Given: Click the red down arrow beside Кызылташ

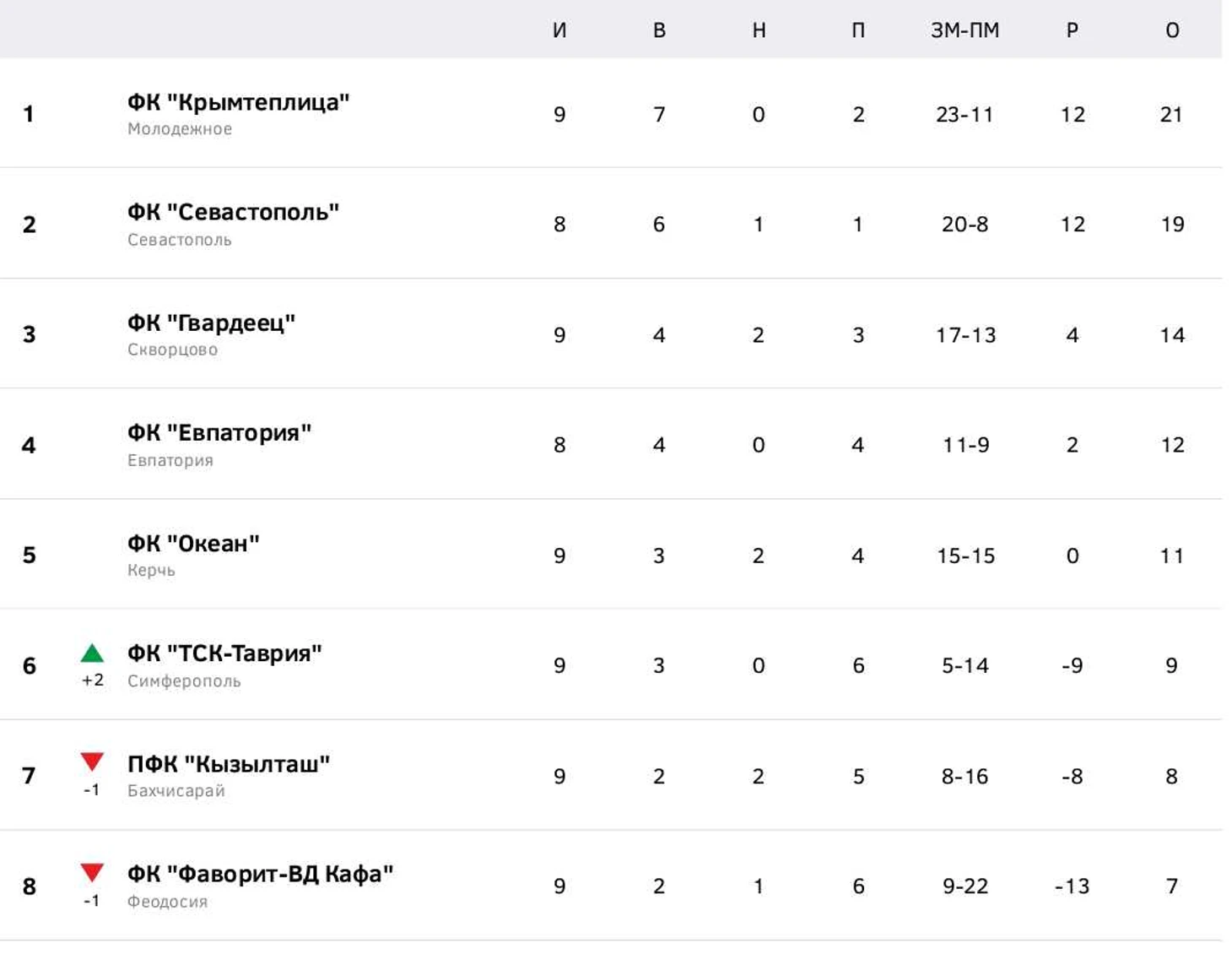Looking at the screenshot, I should 92,762.
